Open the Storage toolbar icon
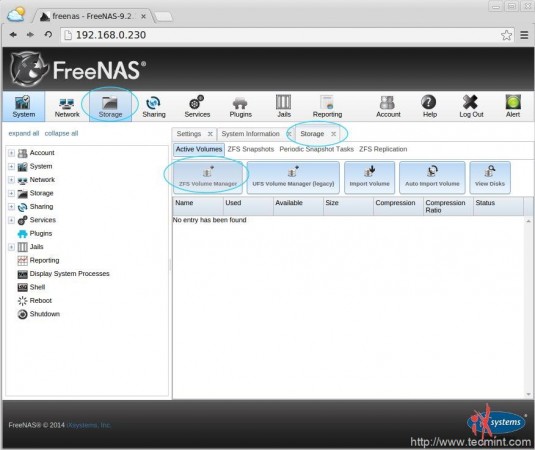The image size is (535, 450). tap(110, 106)
